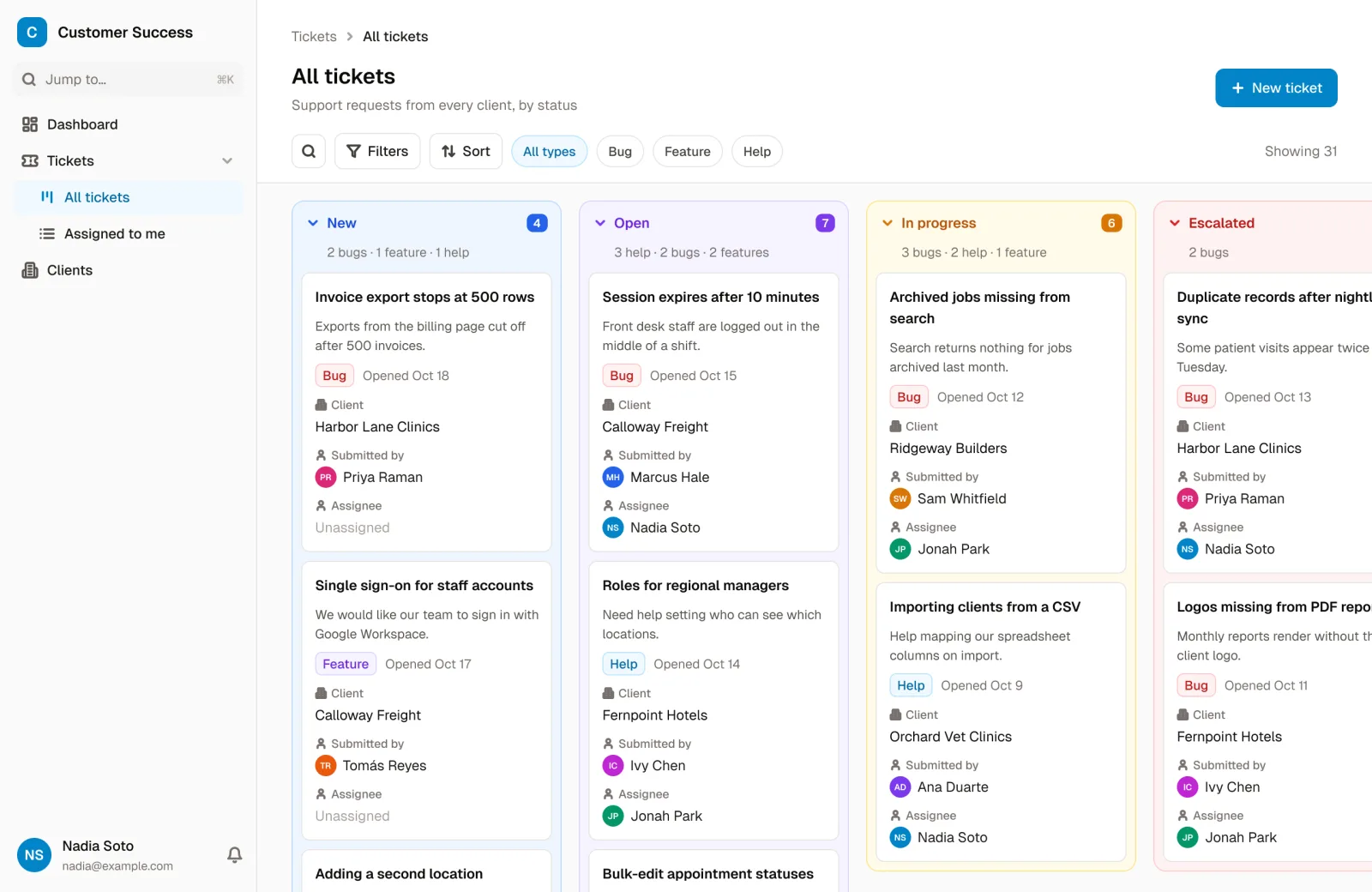
Task: Open the notifications bell
Action: pos(234,854)
